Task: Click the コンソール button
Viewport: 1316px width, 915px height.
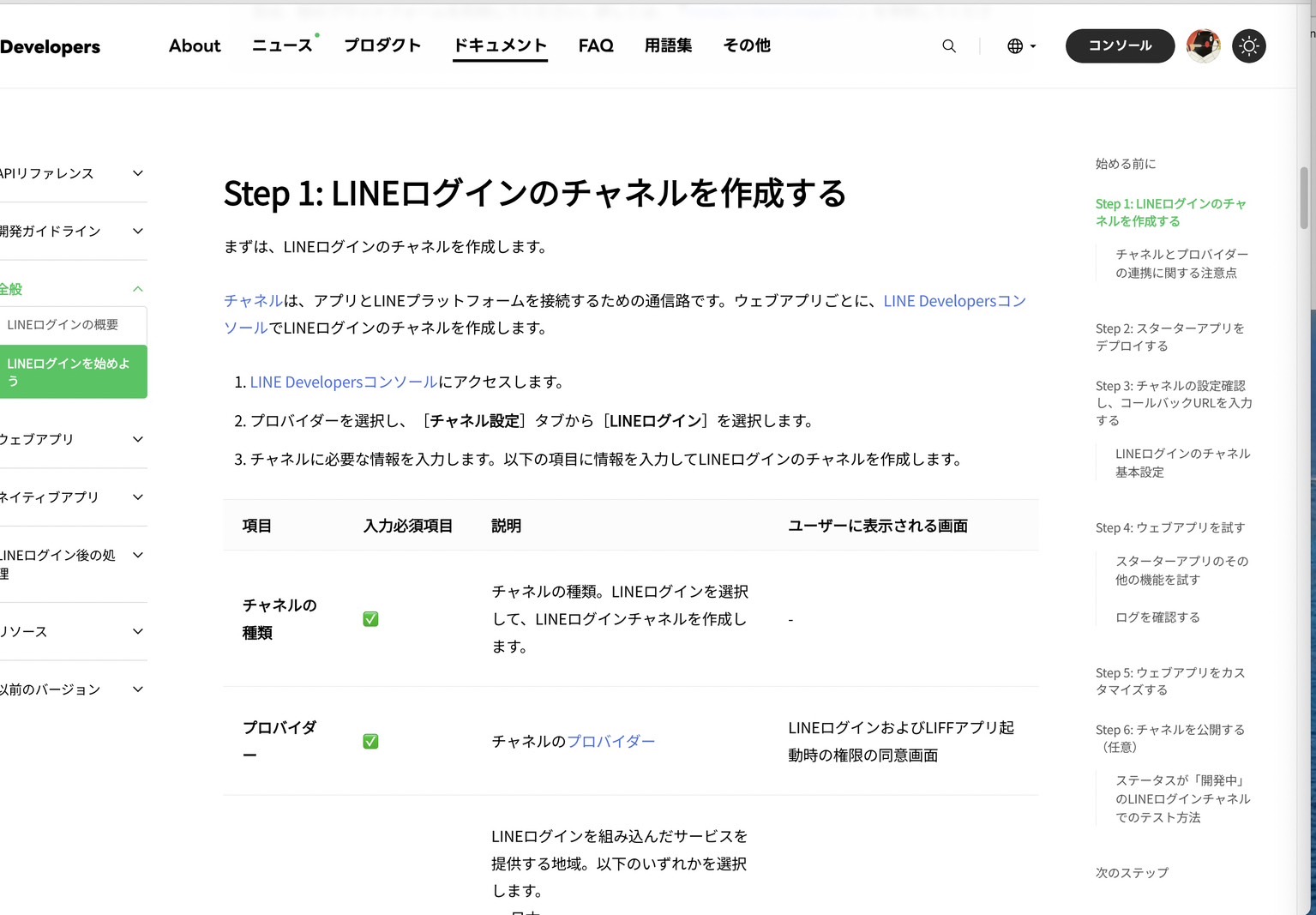Action: click(x=1120, y=46)
